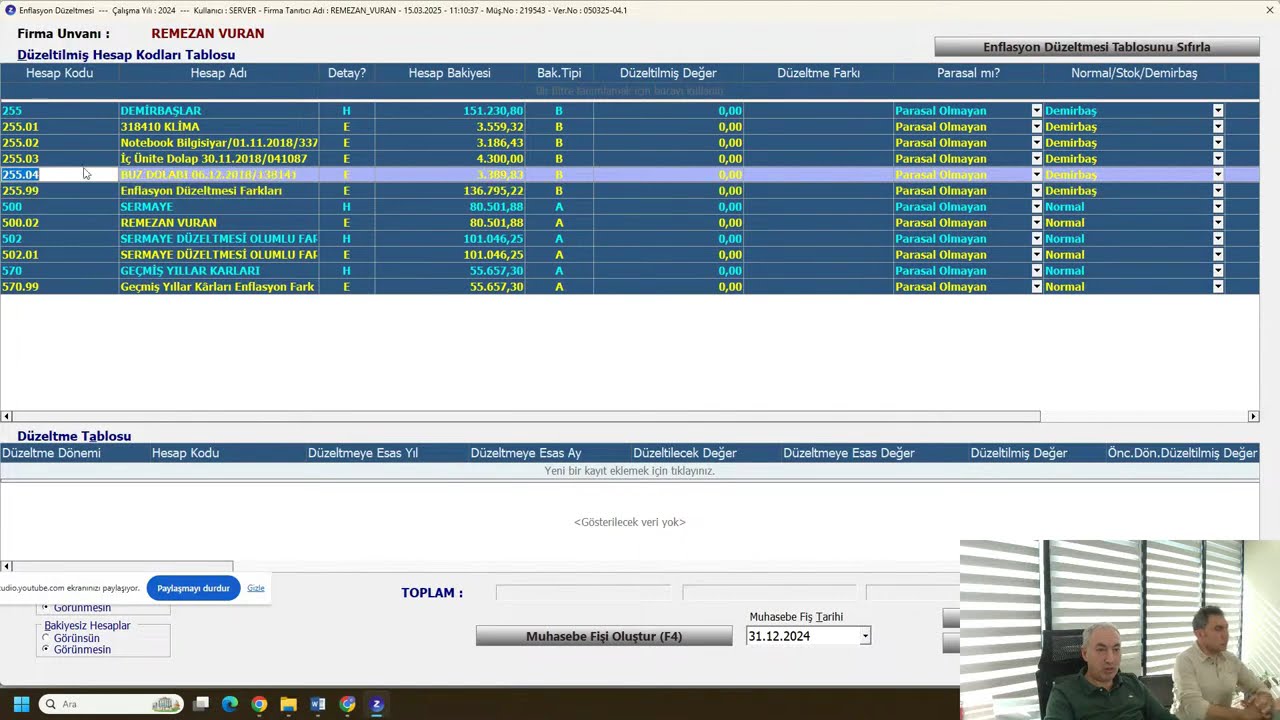Open the Chrome icon right of Word
Viewport: 1280px width, 720px height.
coord(347,704)
